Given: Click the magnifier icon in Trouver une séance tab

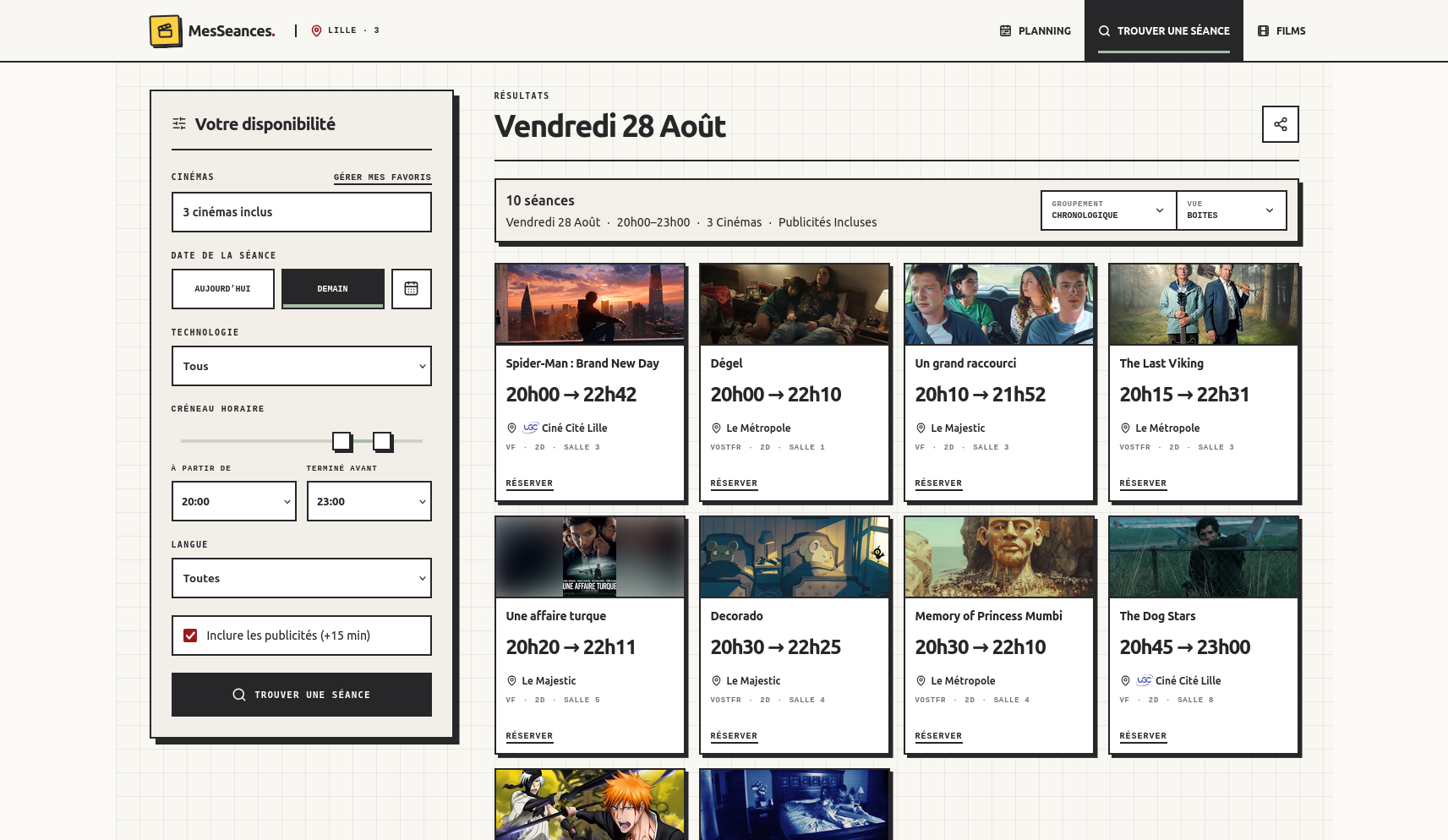Looking at the screenshot, I should [x=1104, y=30].
